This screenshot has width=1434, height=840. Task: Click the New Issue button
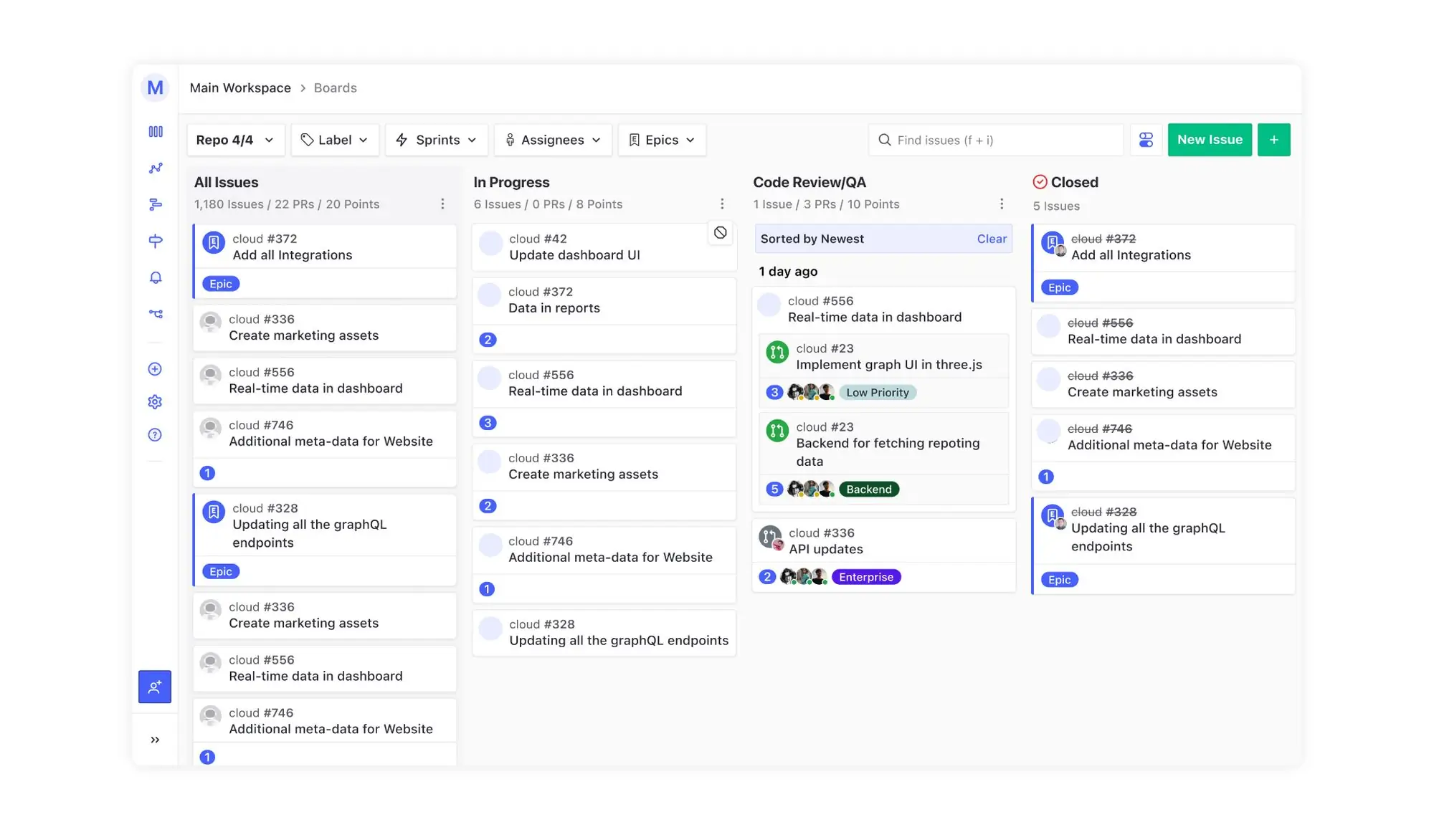tap(1210, 140)
